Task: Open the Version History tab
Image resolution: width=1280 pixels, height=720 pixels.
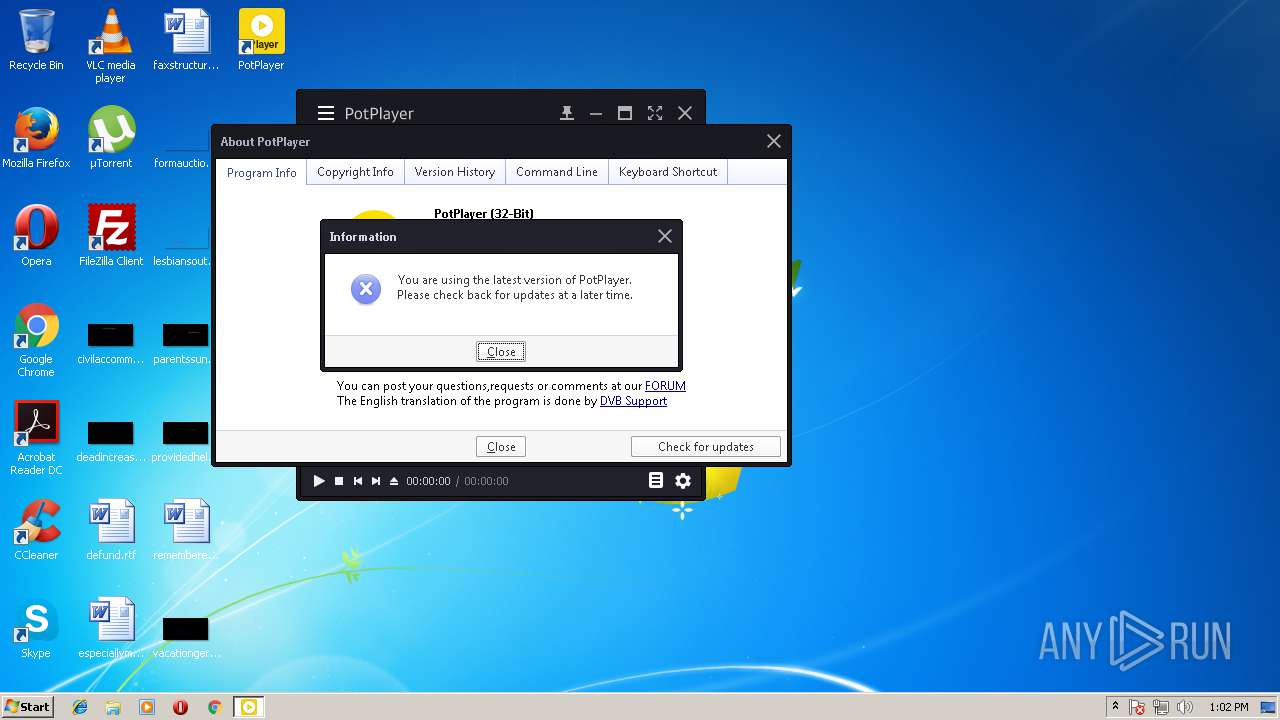Action: pyautogui.click(x=455, y=172)
